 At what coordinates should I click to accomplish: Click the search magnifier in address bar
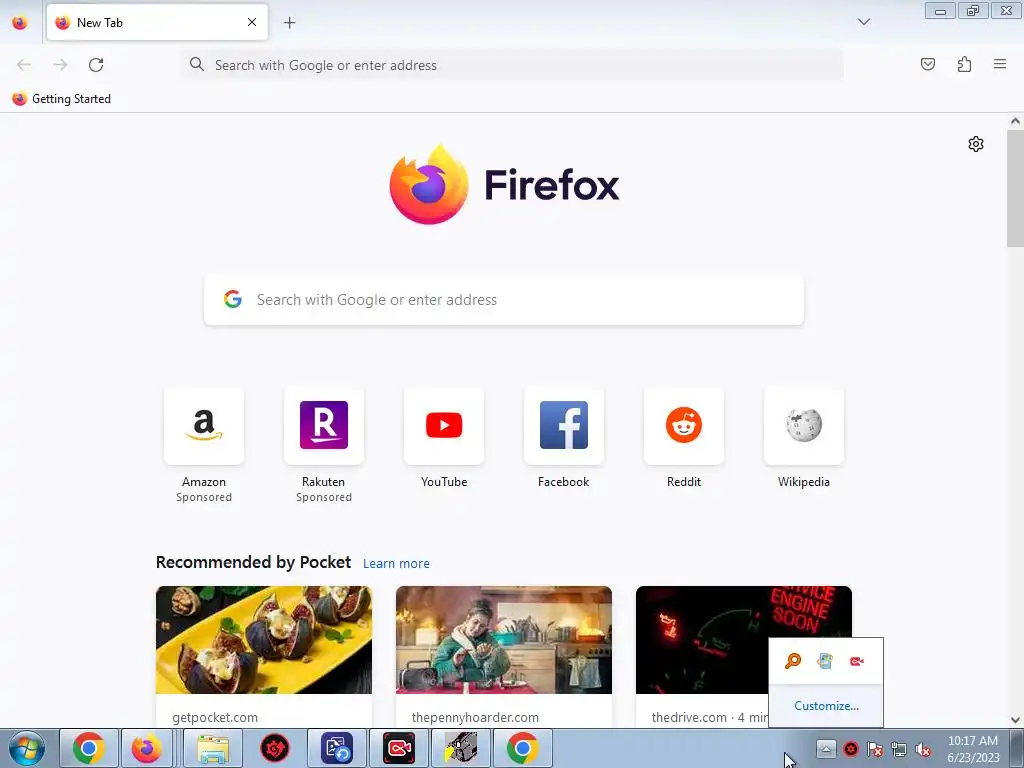(197, 64)
